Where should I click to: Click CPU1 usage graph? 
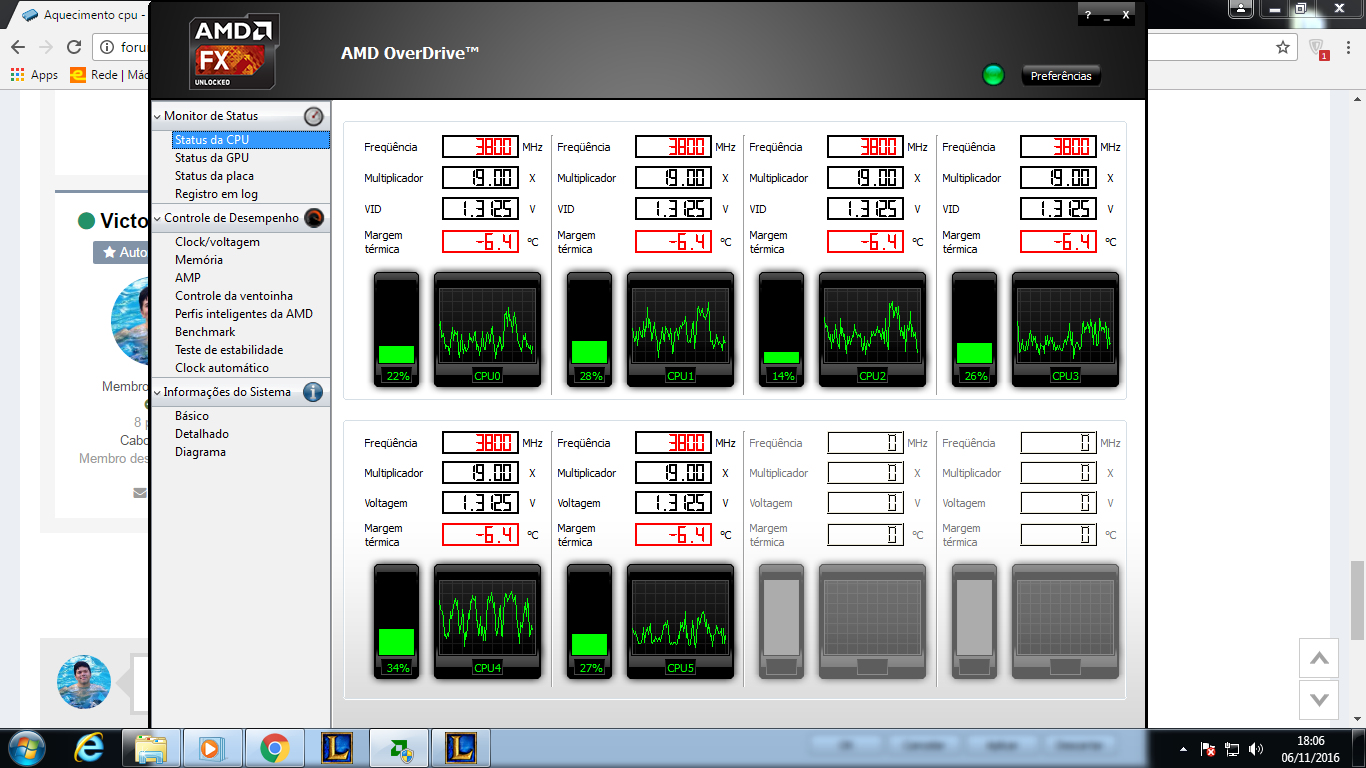coord(680,329)
